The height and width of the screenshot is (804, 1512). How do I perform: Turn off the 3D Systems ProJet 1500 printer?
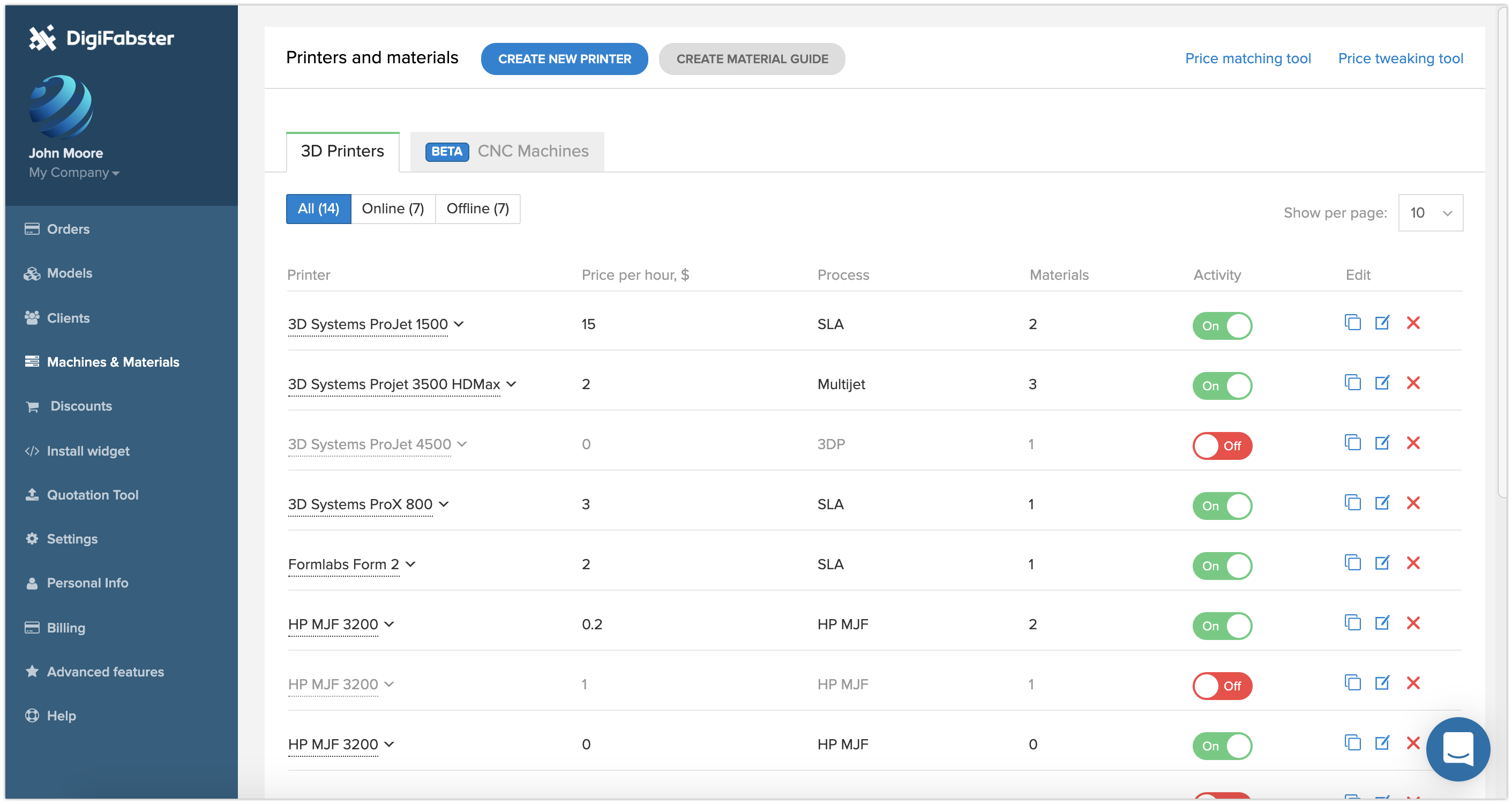pyautogui.click(x=1222, y=326)
